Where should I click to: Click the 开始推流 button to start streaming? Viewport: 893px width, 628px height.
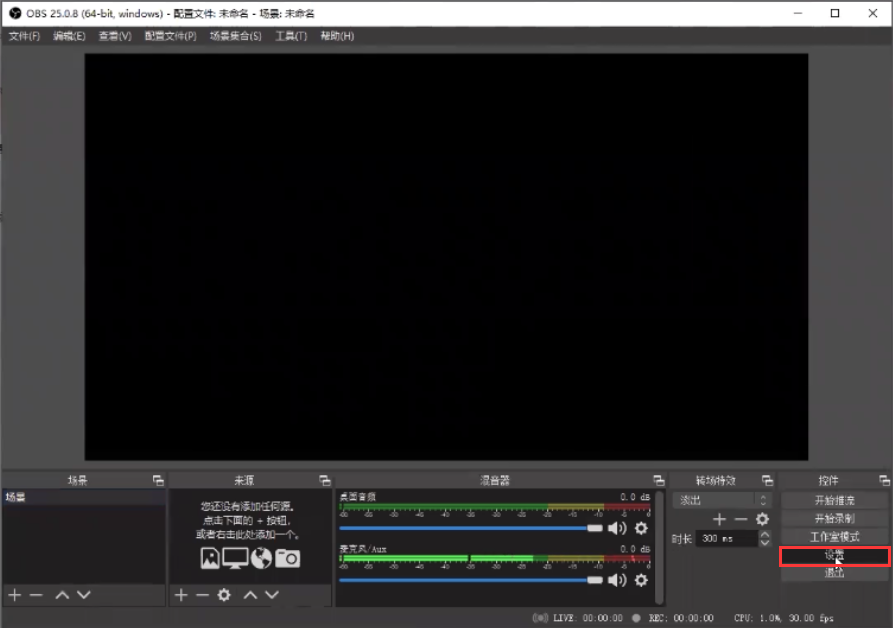coord(835,499)
